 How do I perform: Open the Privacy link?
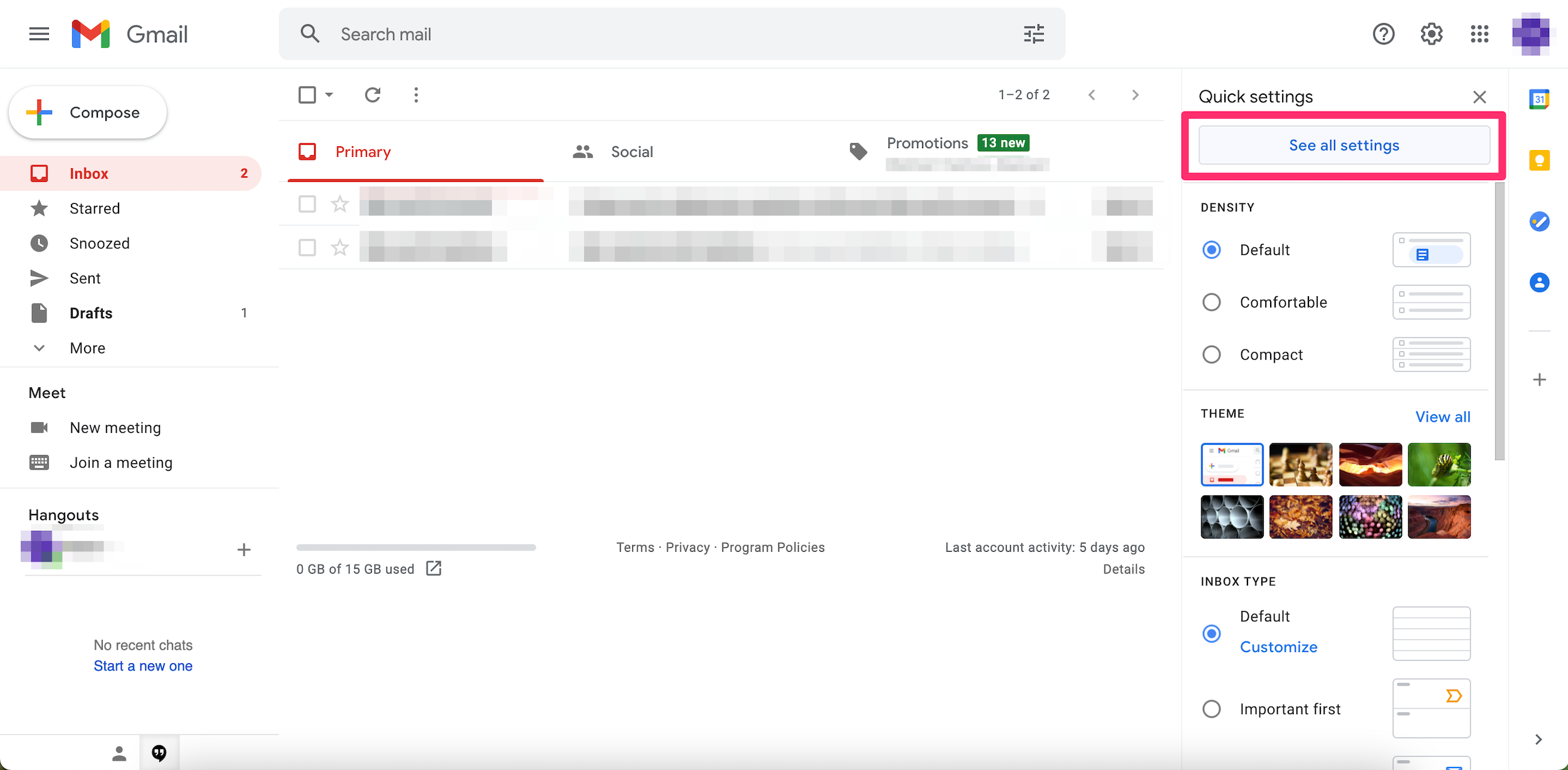(687, 547)
